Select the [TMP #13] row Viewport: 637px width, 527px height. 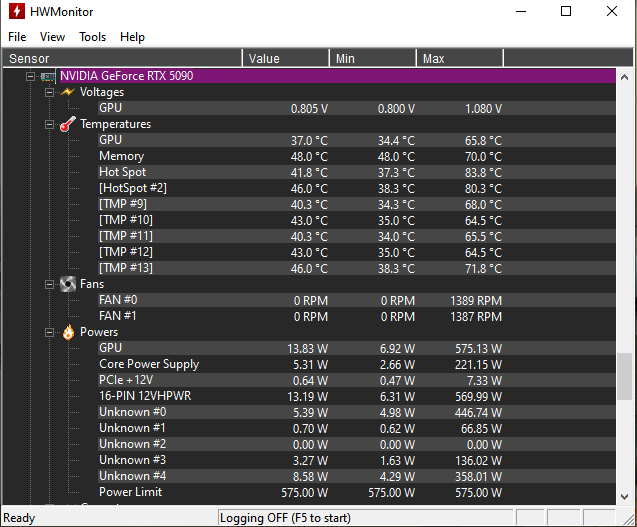(x=357, y=268)
